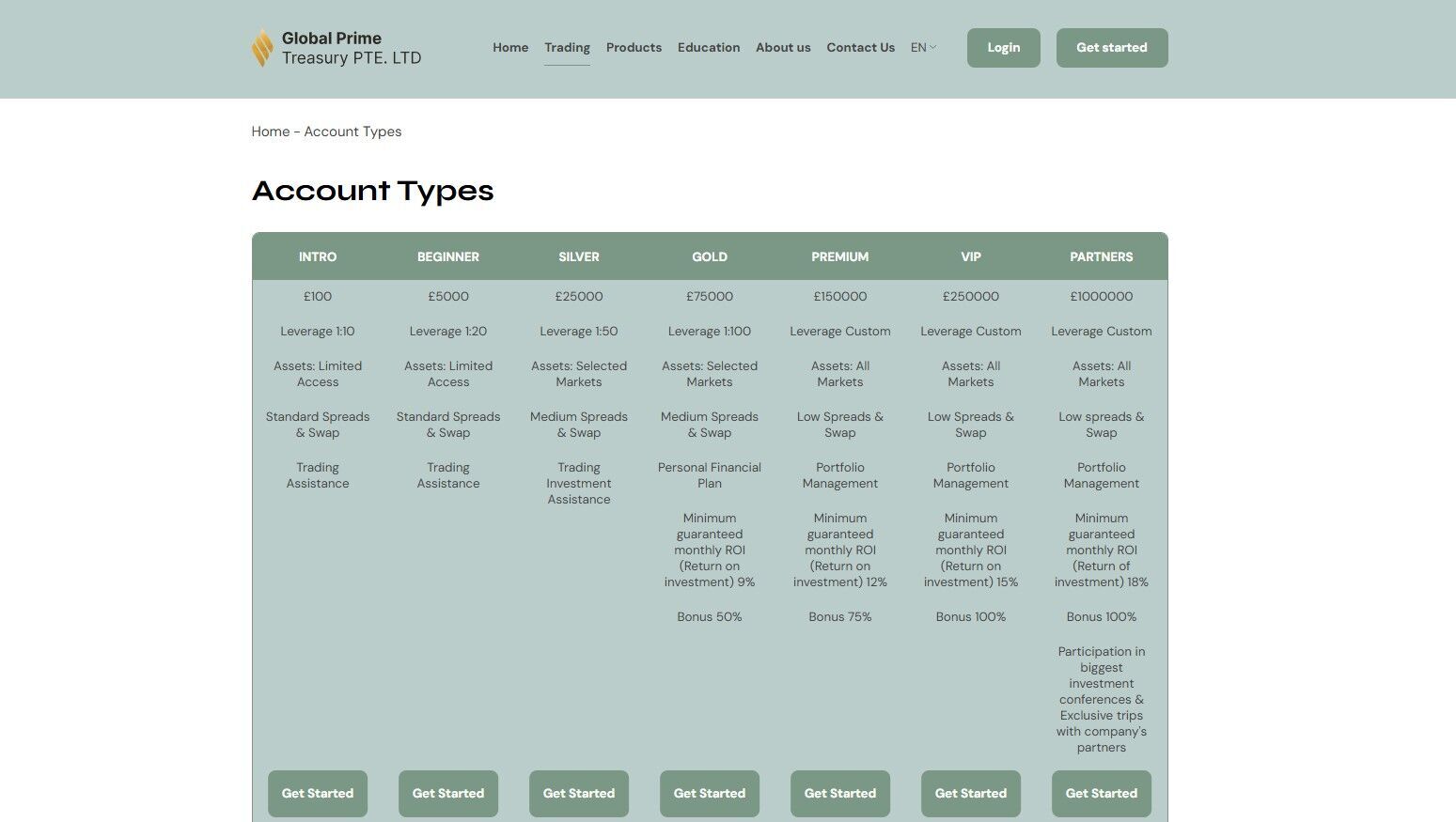Click the Personal Financial Plan text

click(710, 475)
